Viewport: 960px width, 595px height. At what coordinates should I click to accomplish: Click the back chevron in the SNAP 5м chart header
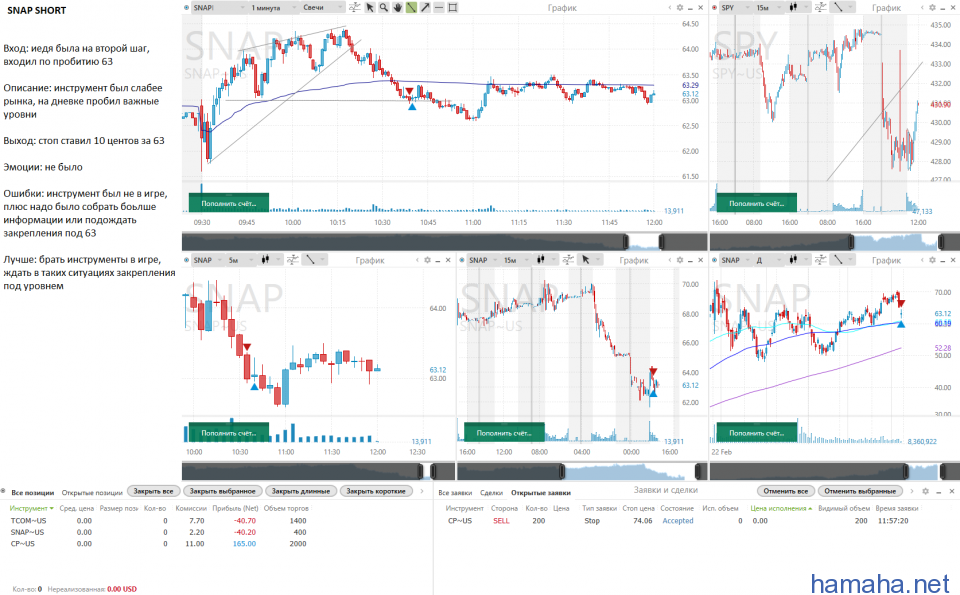(x=418, y=260)
